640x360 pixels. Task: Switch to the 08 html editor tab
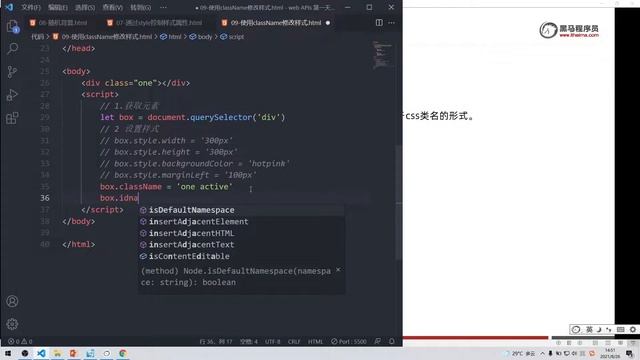point(58,23)
